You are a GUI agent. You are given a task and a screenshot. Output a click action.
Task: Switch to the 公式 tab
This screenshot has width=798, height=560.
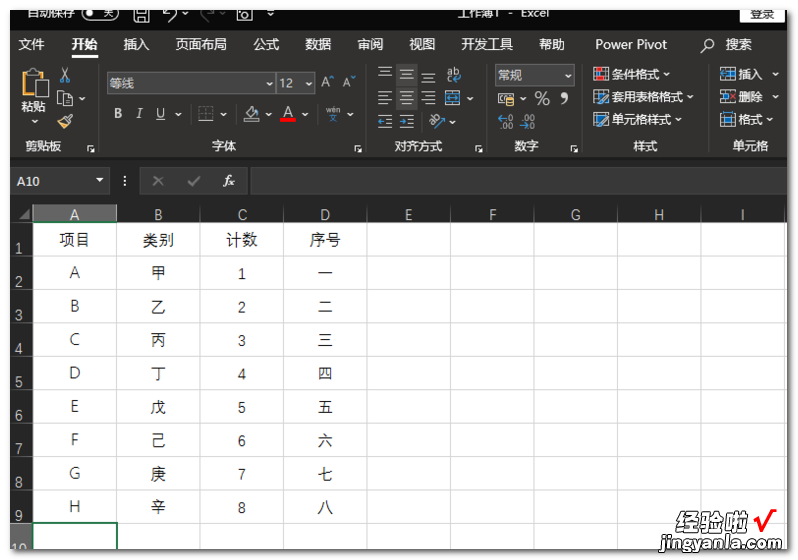click(x=266, y=45)
